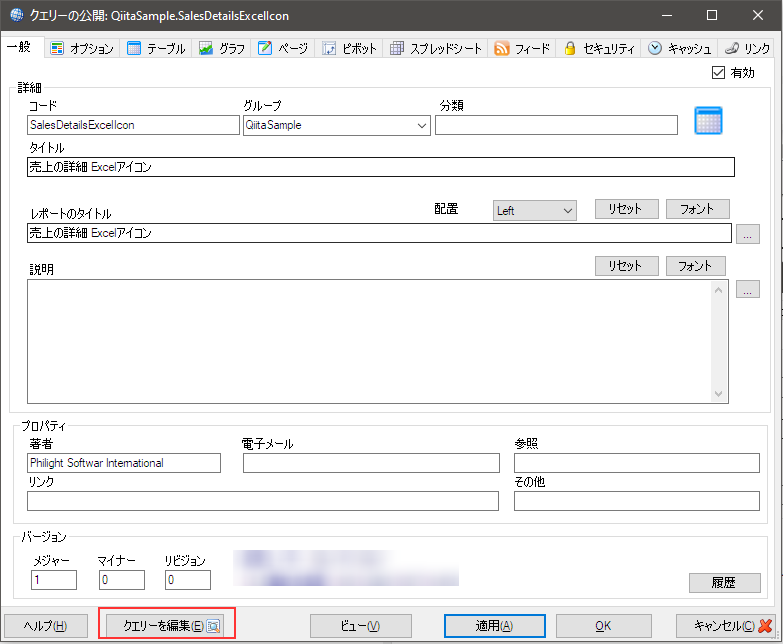Click the ビュー(V) button
The height and width of the screenshot is (644, 783).
click(x=361, y=626)
